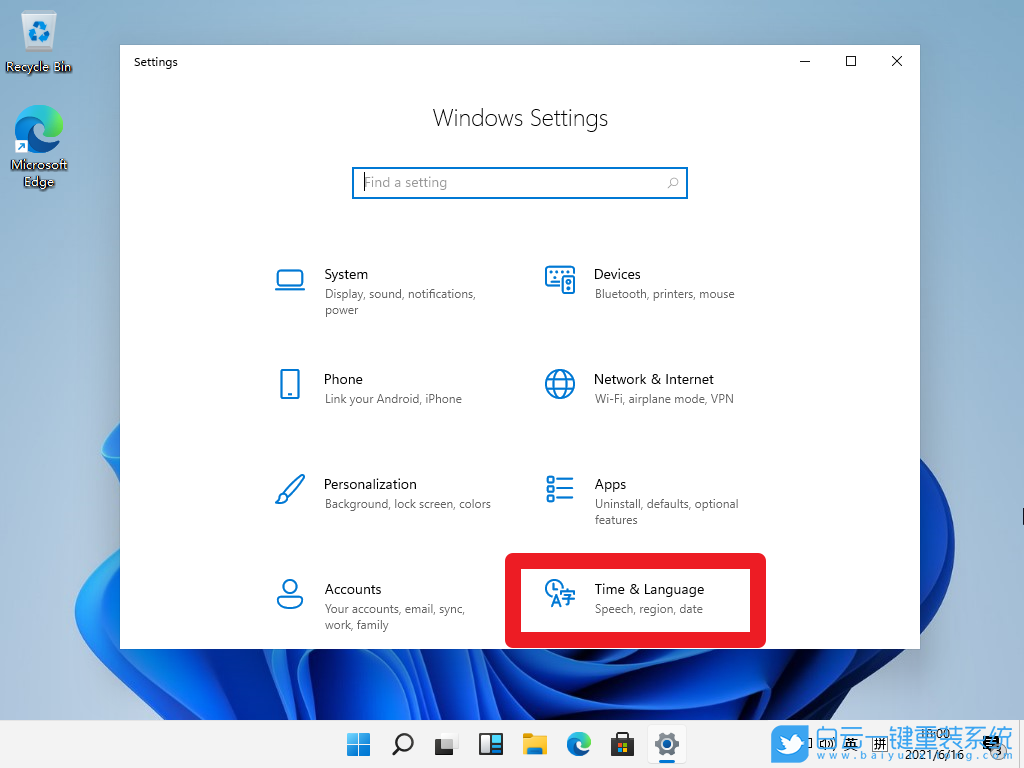This screenshot has height=768, width=1024.
Task: Open Microsoft Store from the taskbar
Action: (622, 745)
